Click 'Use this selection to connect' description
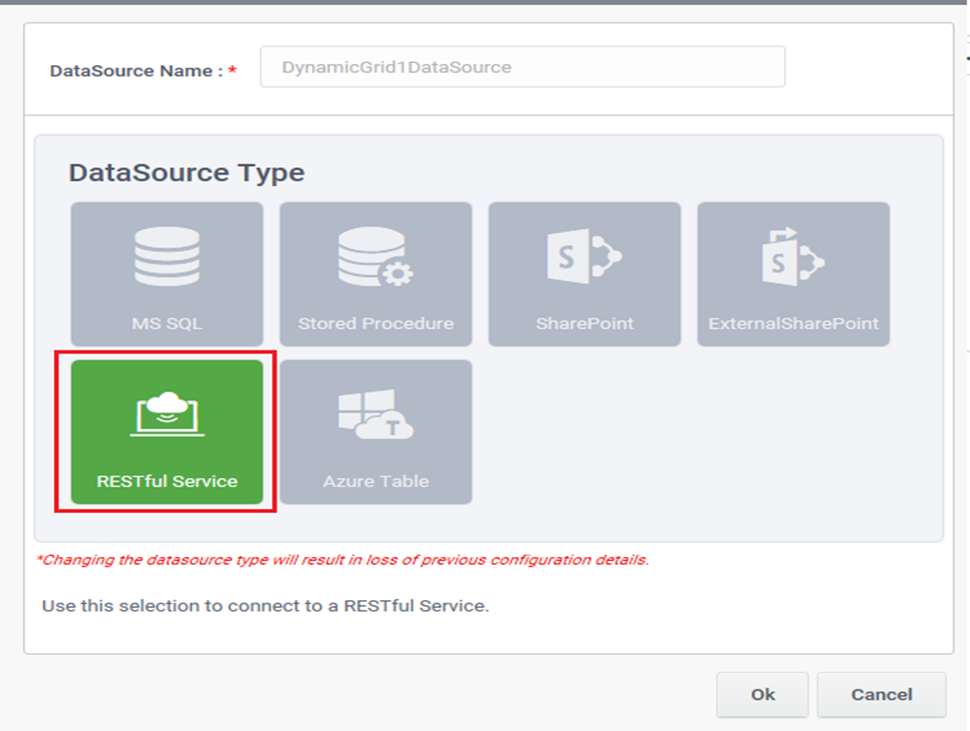The height and width of the screenshot is (731, 970). pyautogui.click(x=265, y=605)
